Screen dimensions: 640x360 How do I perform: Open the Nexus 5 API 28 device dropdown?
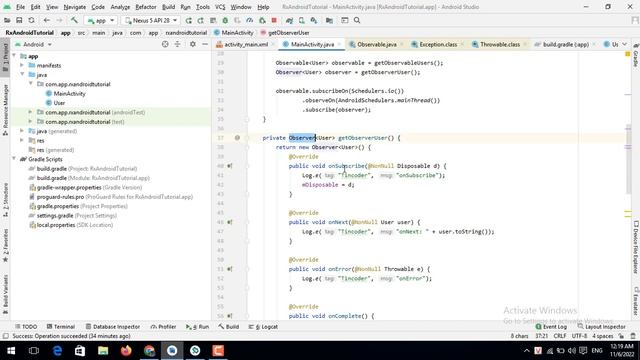click(151, 20)
